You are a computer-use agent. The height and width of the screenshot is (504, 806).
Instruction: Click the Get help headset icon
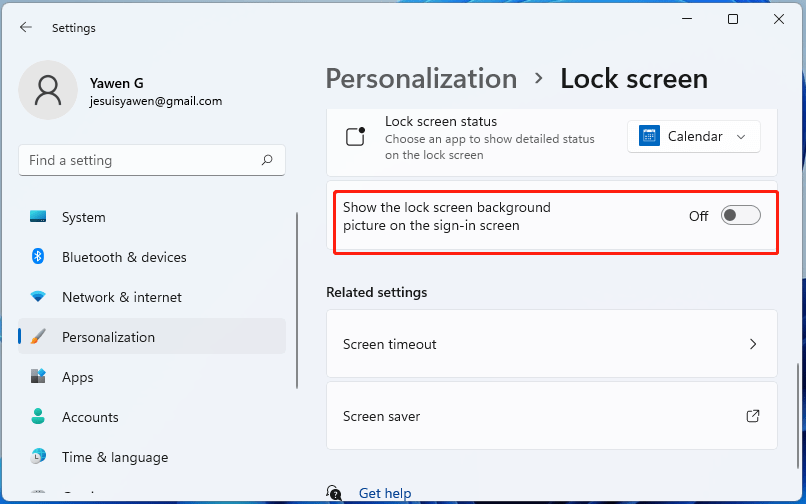pyautogui.click(x=334, y=493)
